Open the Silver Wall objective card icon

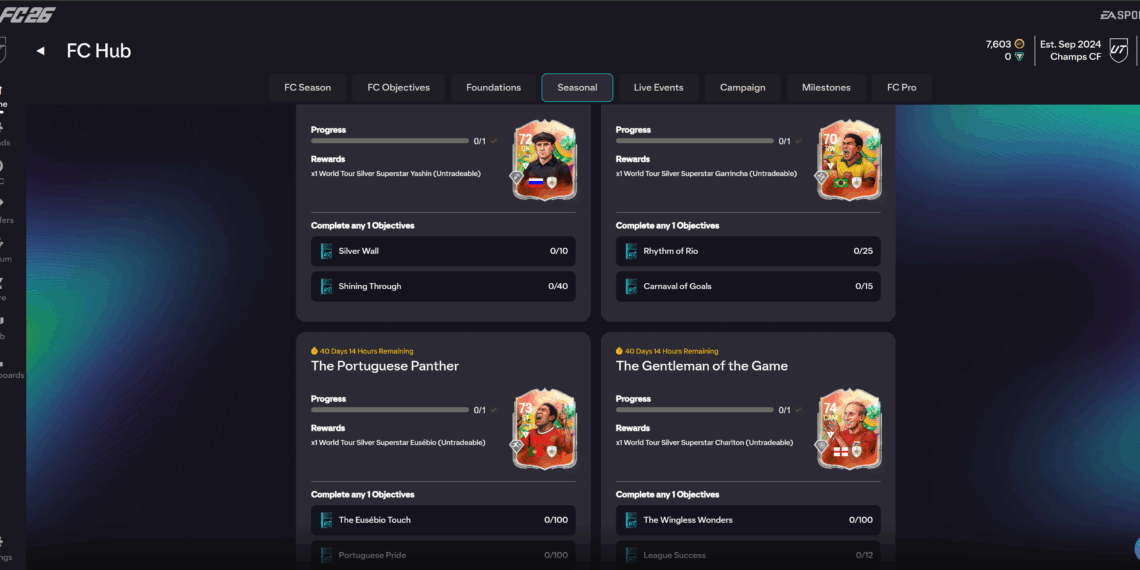pyautogui.click(x=326, y=251)
